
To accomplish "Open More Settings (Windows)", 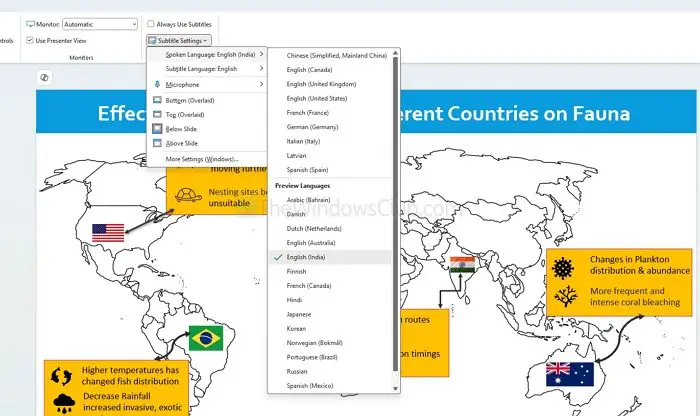I will click(202, 159).
